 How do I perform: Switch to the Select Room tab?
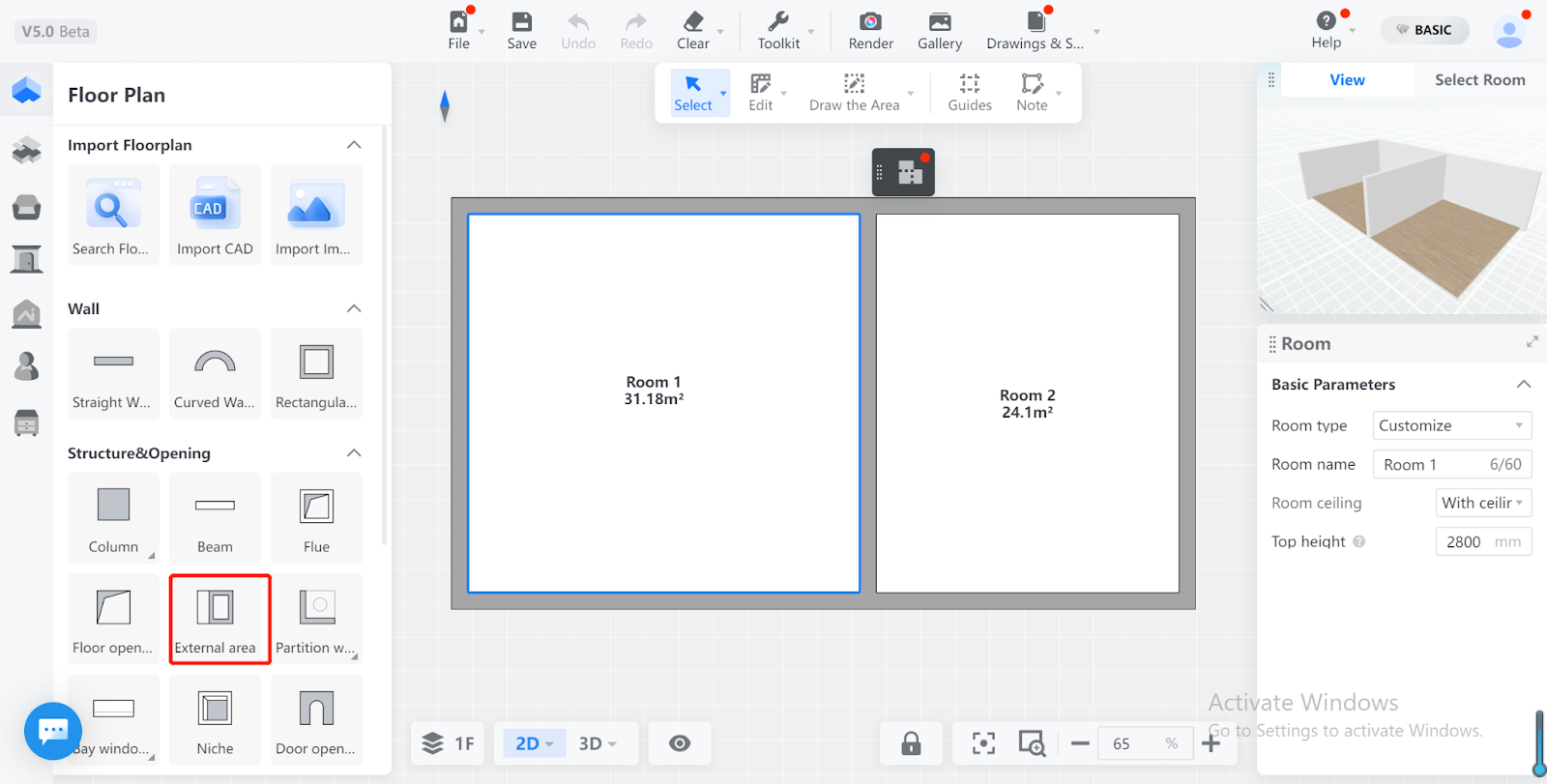[1479, 80]
